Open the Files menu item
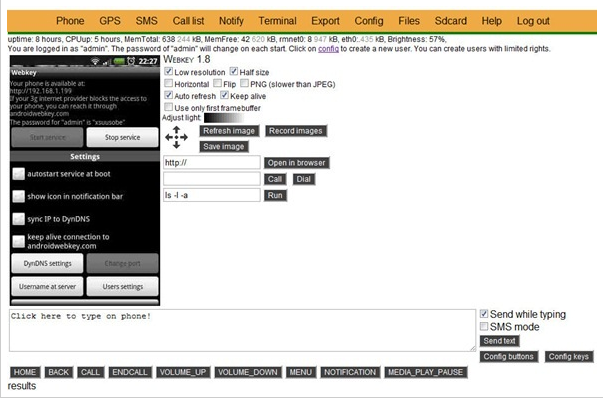 pos(409,21)
